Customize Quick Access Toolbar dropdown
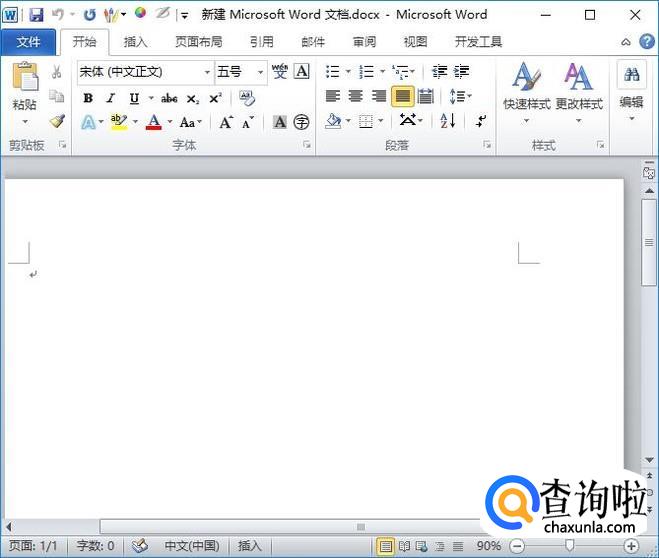This screenshot has width=659, height=558. pos(185,16)
